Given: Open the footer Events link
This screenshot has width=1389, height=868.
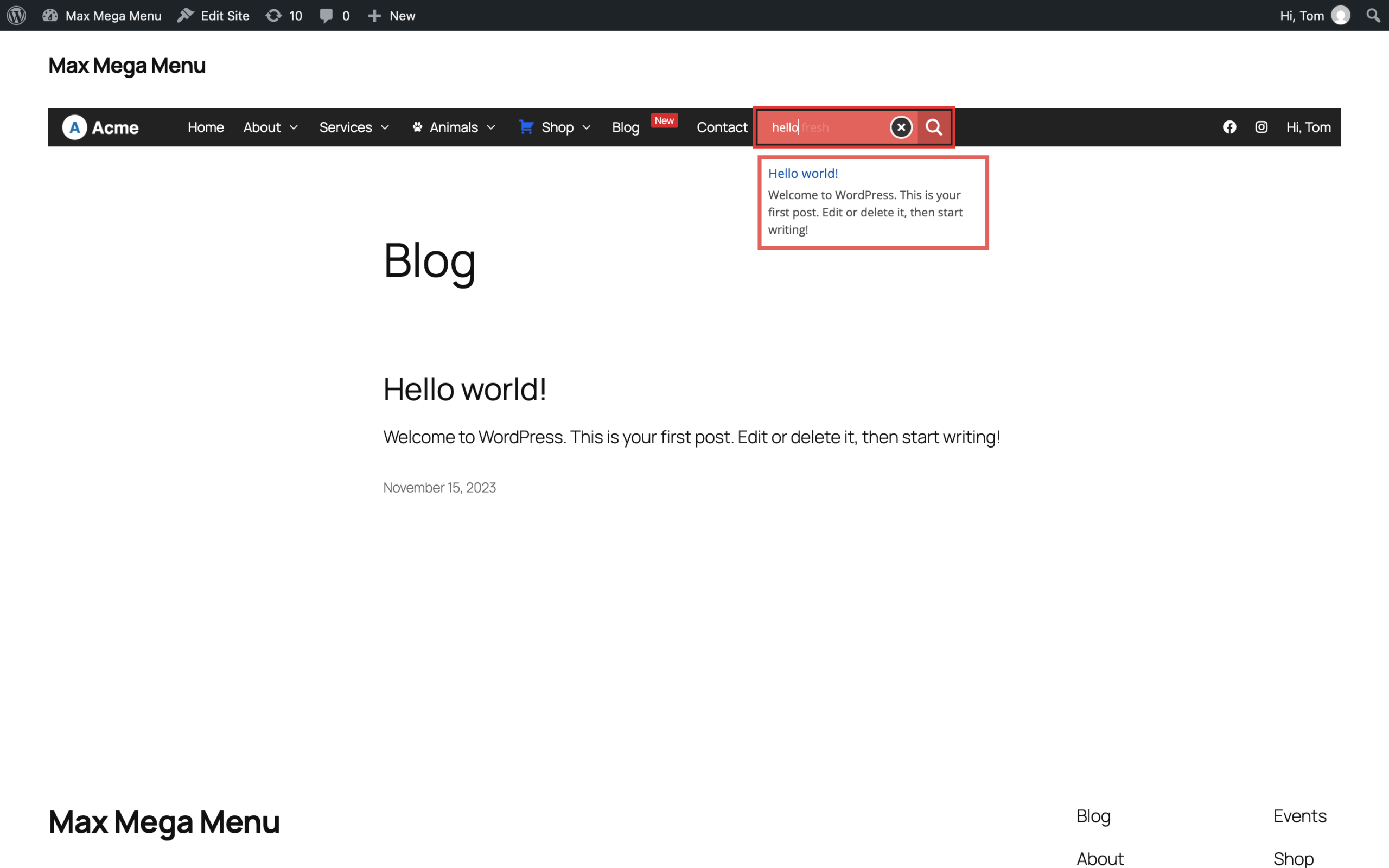Looking at the screenshot, I should click(x=1299, y=816).
